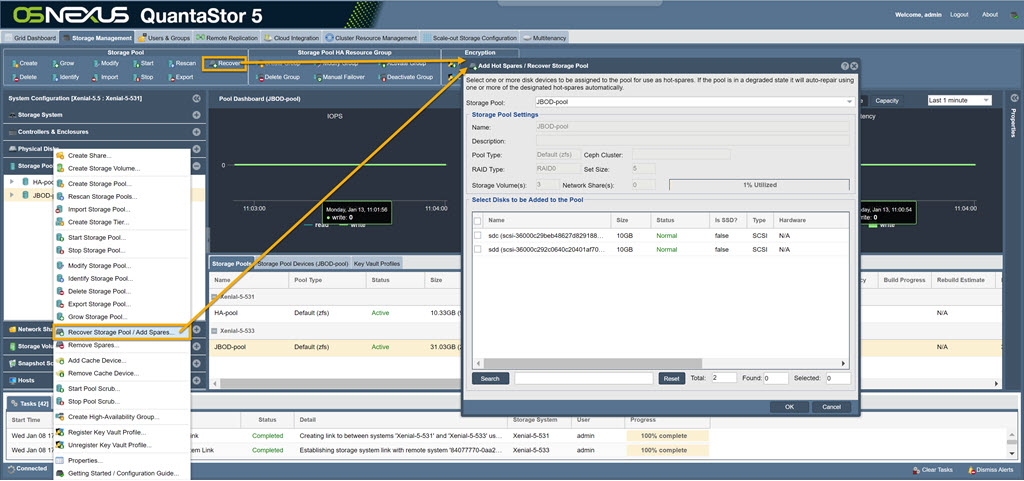Click the Capacity tab in Pool Dashboard
1024x481 pixels.
pos(887,101)
